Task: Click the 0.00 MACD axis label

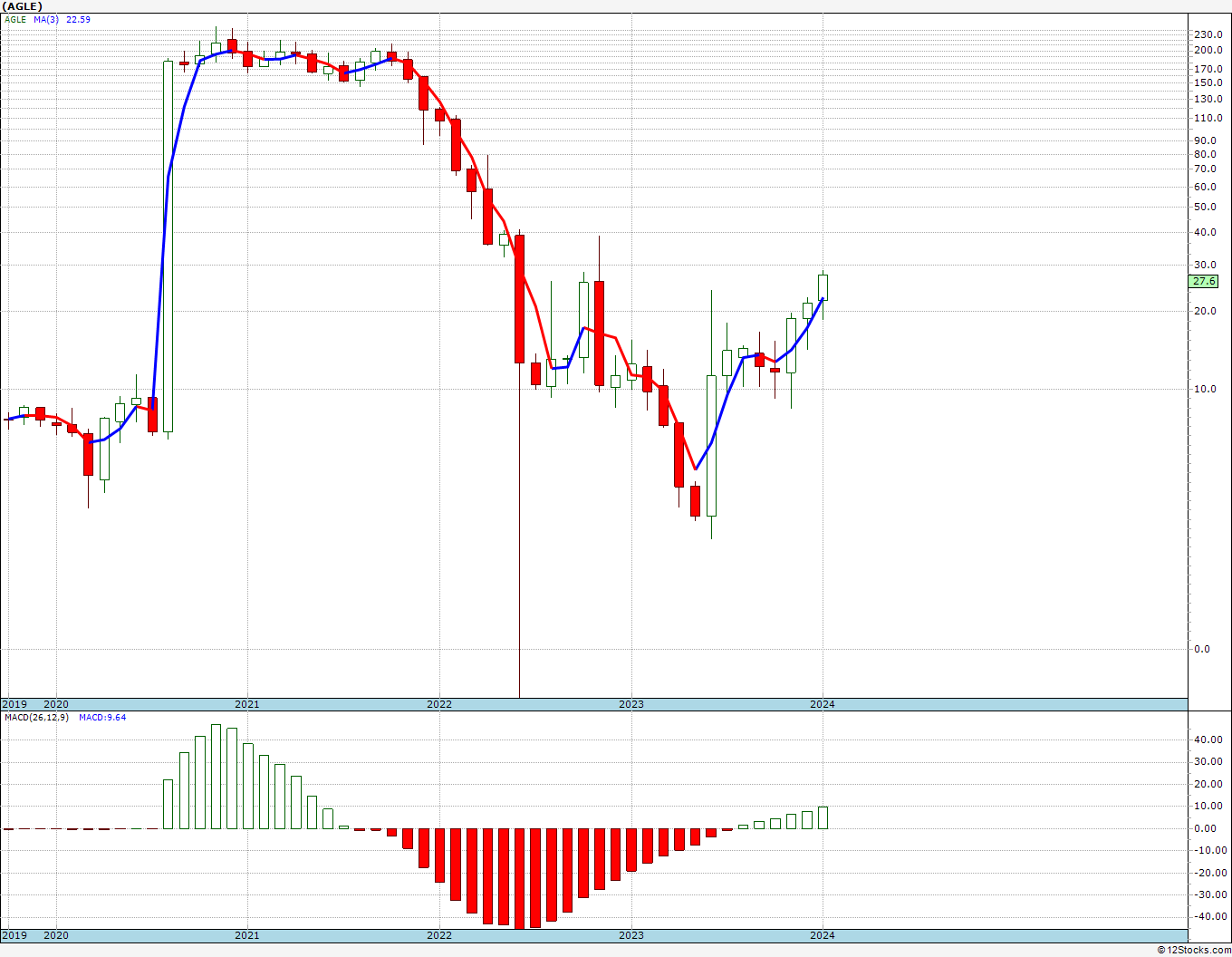Action: [x=1208, y=828]
